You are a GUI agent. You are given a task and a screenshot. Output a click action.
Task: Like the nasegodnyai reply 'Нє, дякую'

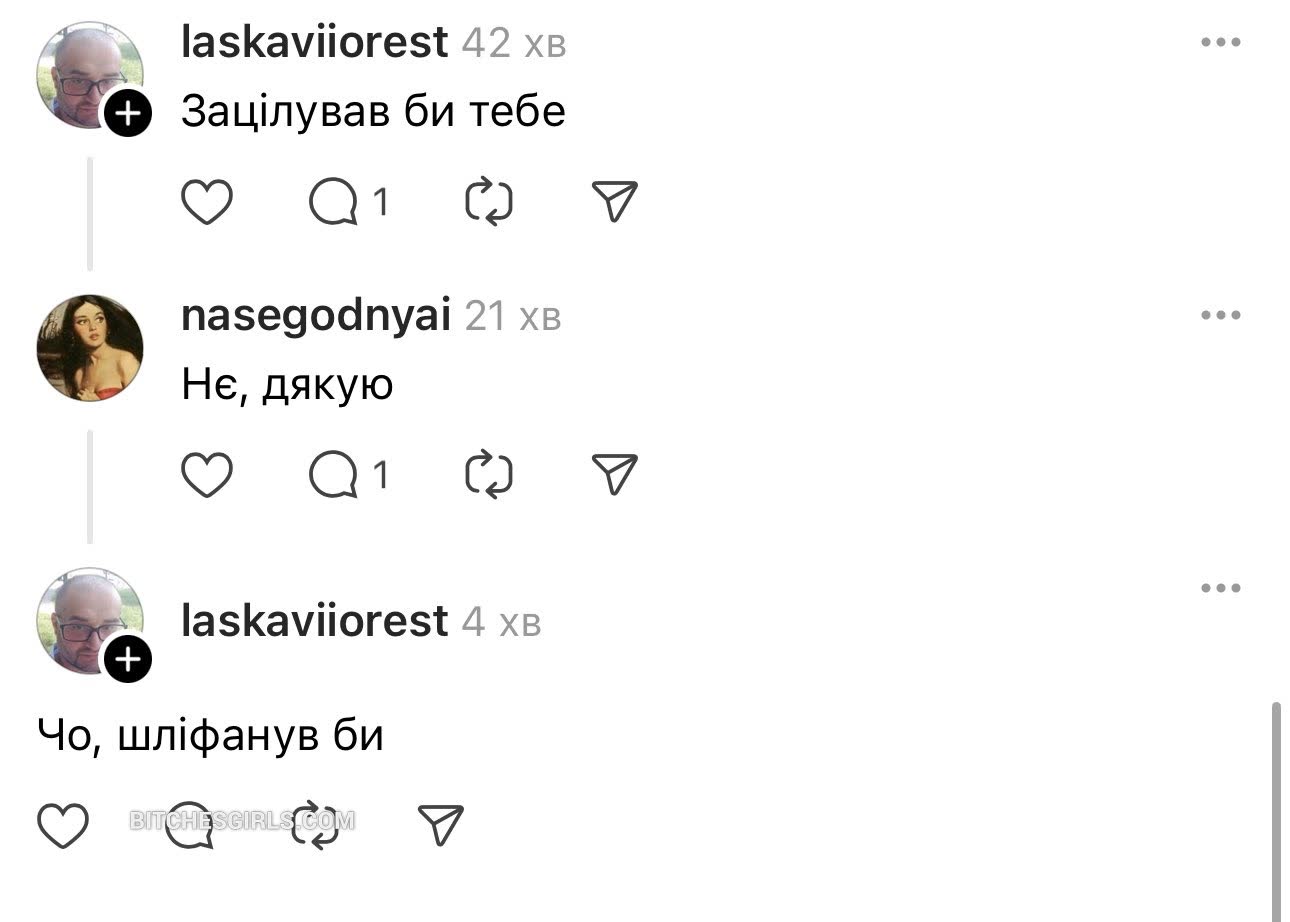pyautogui.click(x=207, y=475)
